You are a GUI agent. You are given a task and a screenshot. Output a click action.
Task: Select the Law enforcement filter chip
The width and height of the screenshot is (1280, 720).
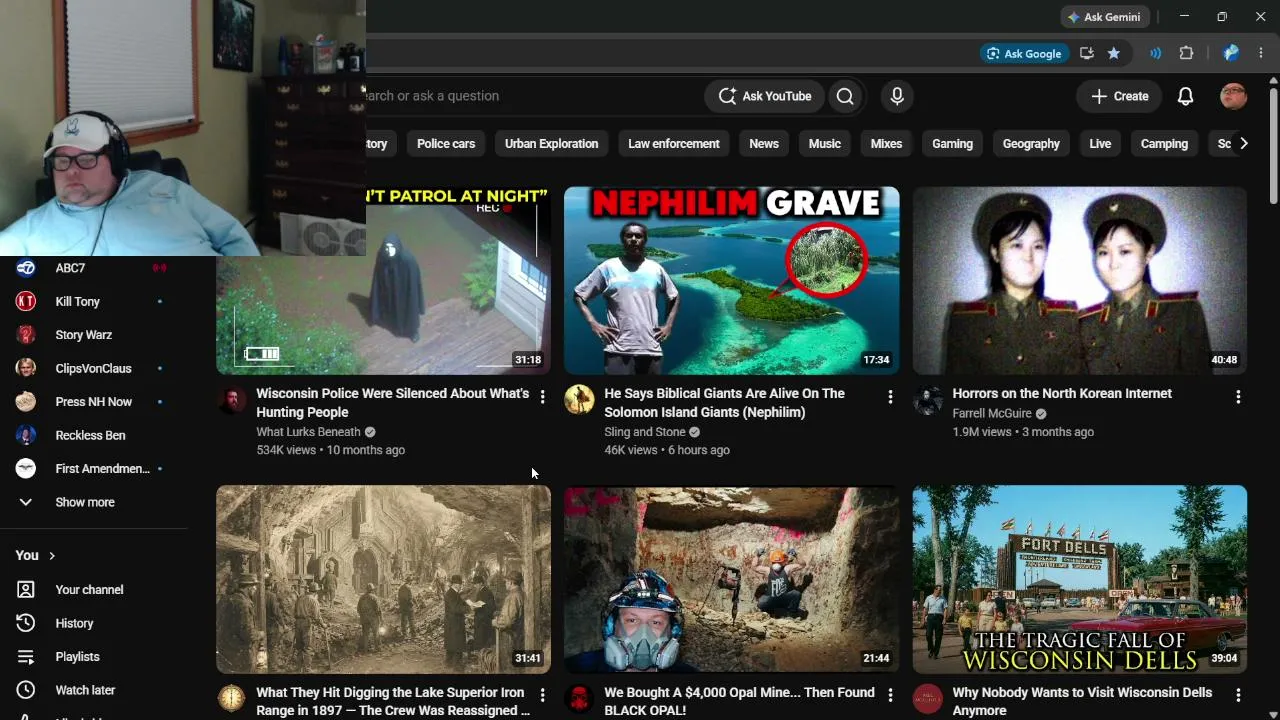[674, 144]
